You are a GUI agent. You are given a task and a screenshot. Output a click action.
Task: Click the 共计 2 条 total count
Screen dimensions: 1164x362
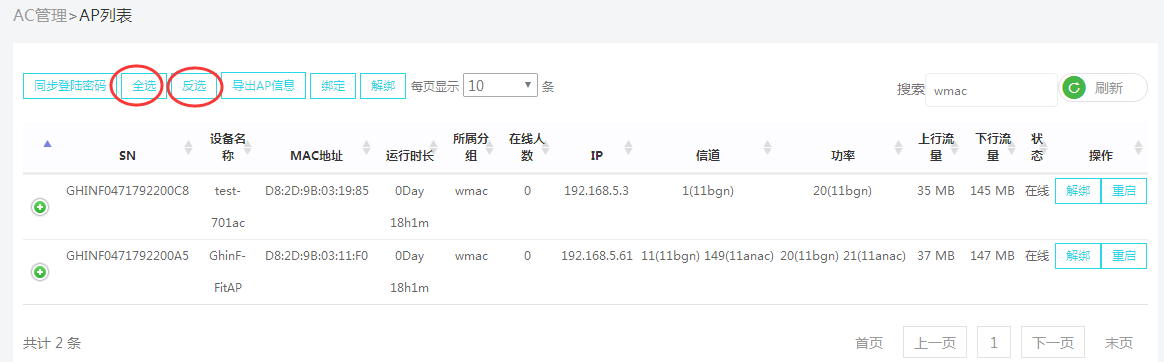[52, 343]
